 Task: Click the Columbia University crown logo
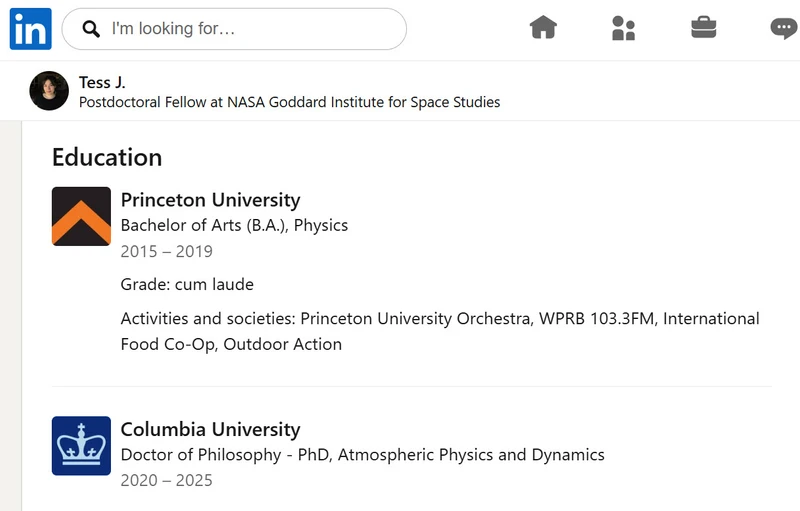(x=81, y=446)
